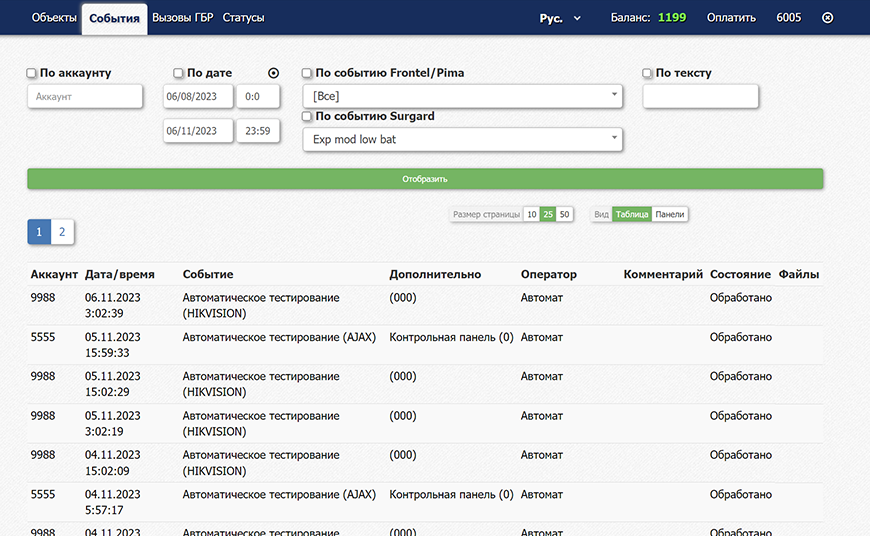The image size is (870, 536).
Task: Enable the По тексту checkbox
Action: [647, 73]
